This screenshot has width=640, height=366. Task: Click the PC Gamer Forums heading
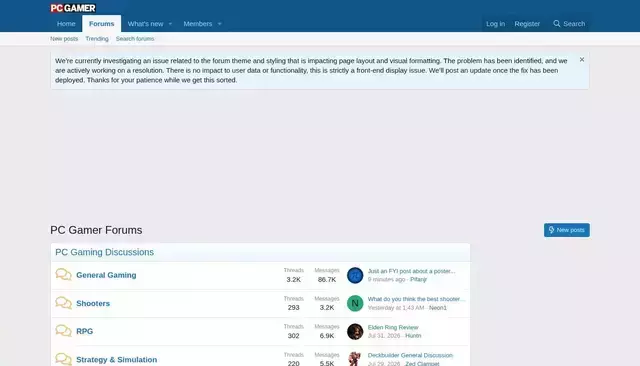[x=96, y=230]
